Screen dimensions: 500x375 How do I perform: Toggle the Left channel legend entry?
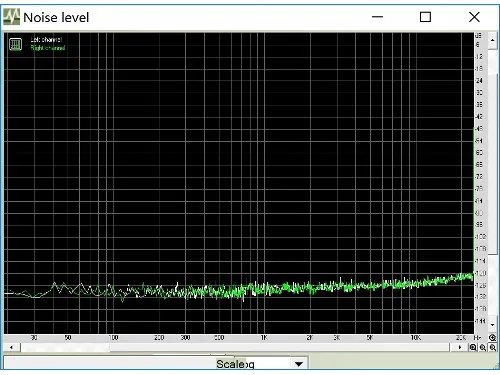tap(46, 39)
